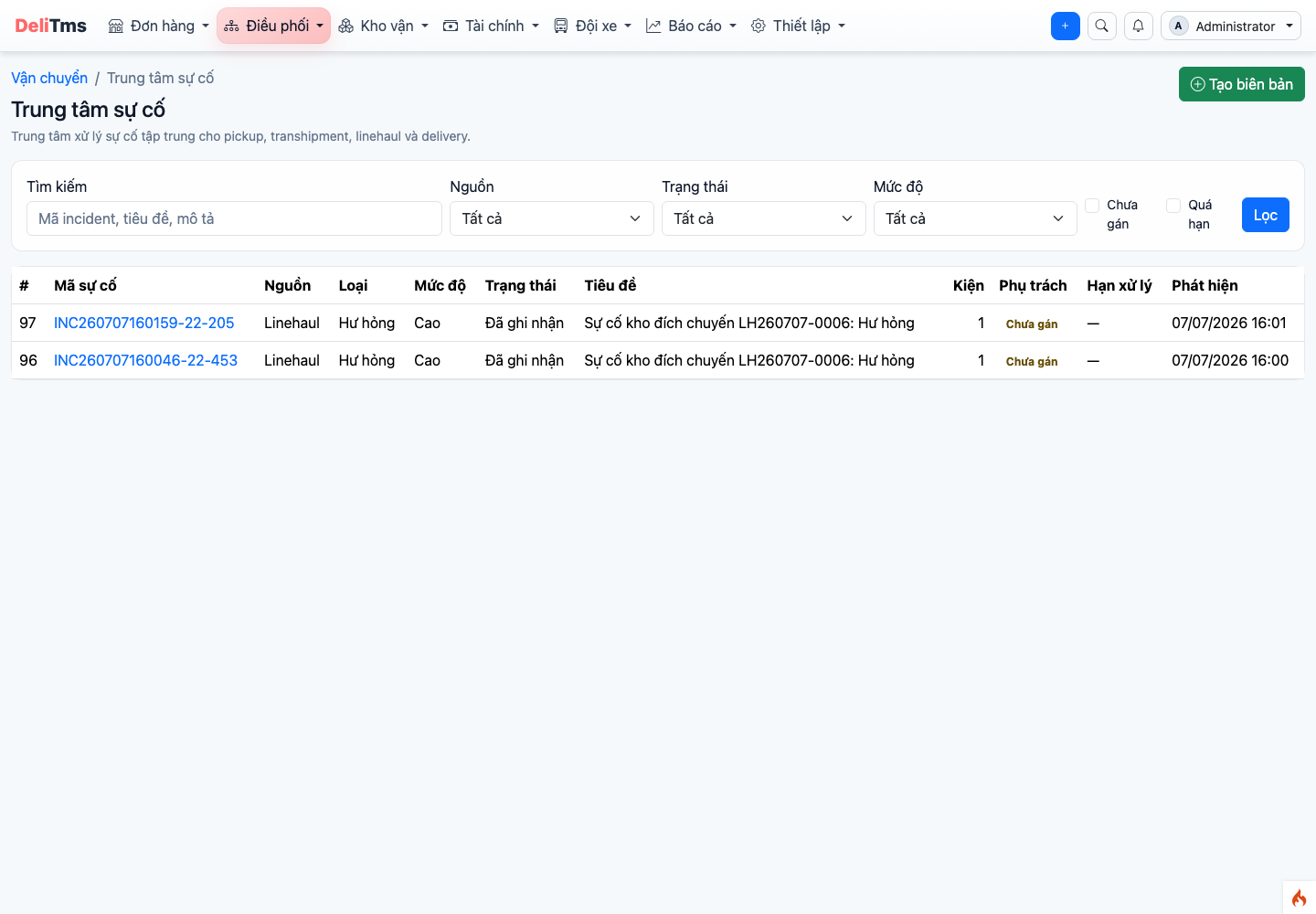Screen dimensions: 1316x914
Task: Click the gear icon beside Thiết lập
Action: click(759, 26)
